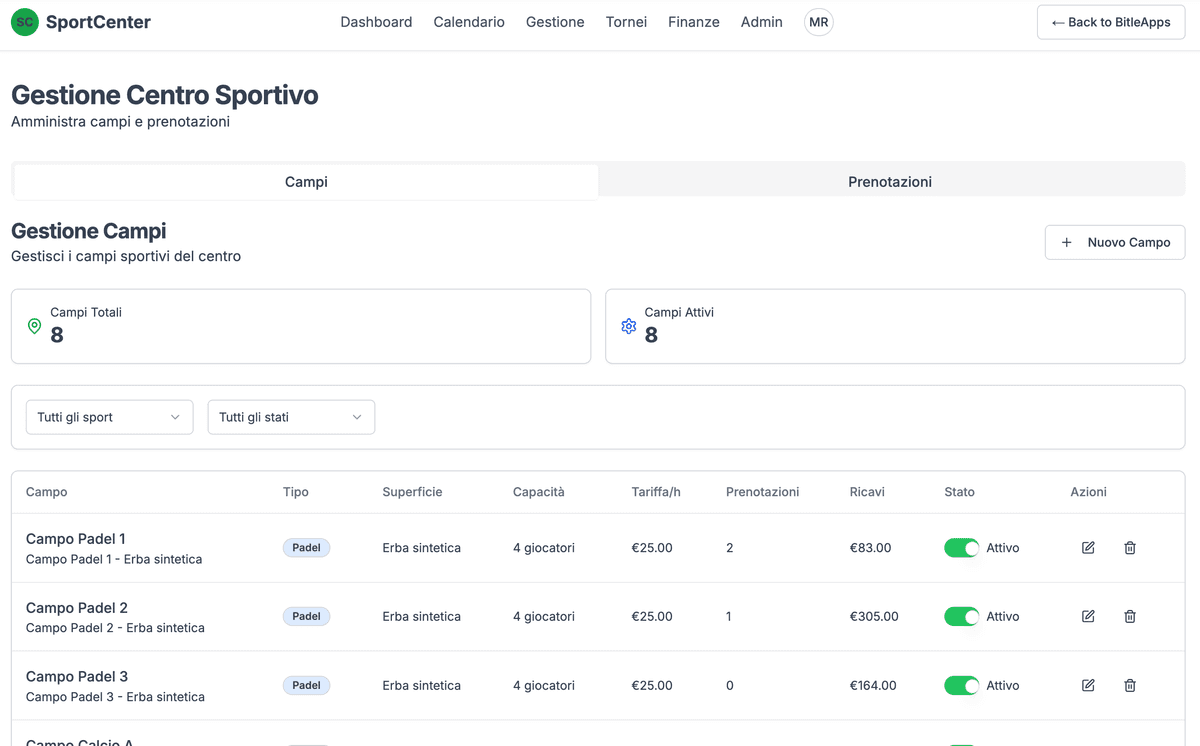Viewport: 1200px width, 746px height.
Task: Click the green SC SportCenter logo icon
Action: coord(25,22)
